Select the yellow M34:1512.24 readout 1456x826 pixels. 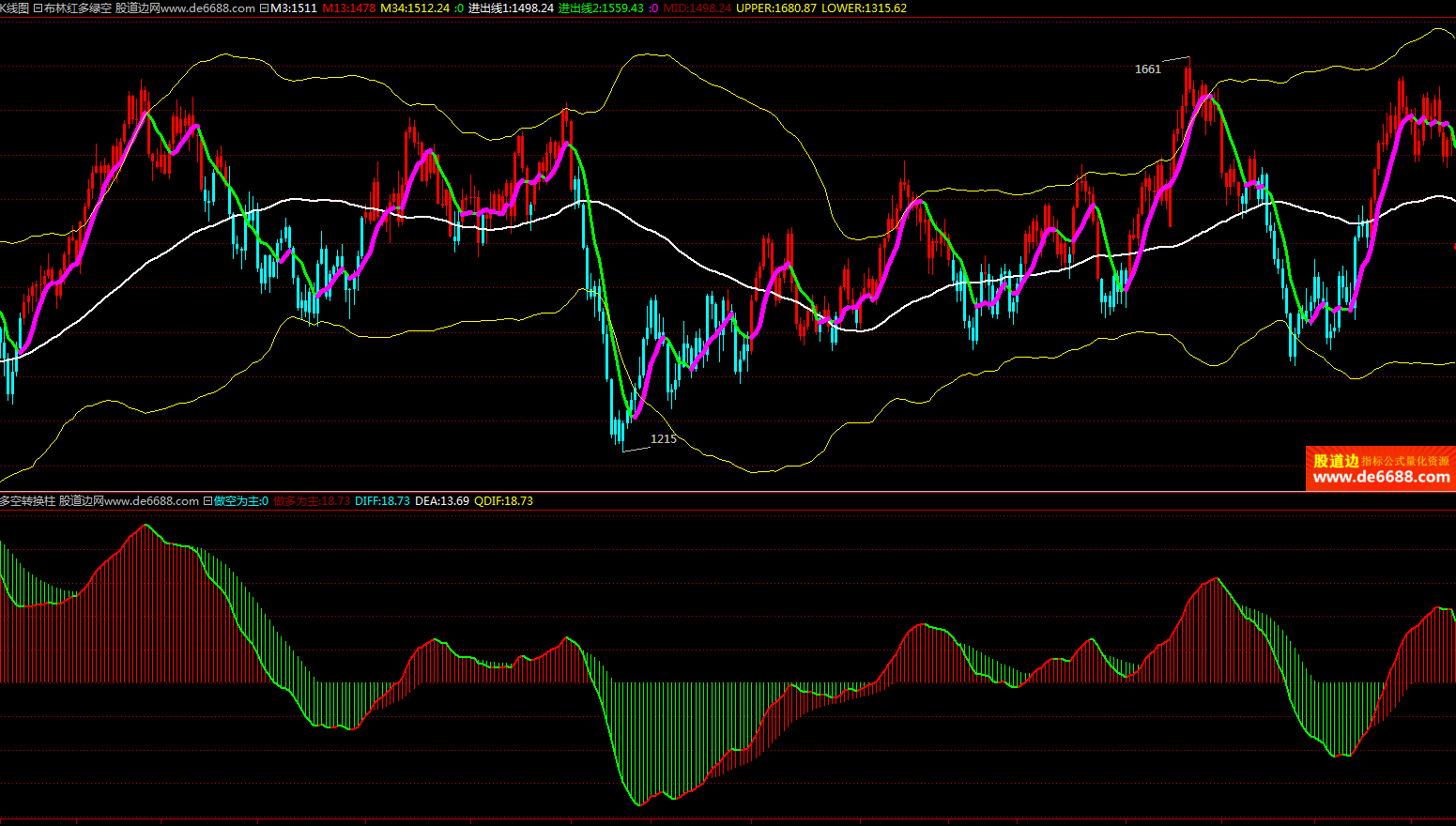414,8
